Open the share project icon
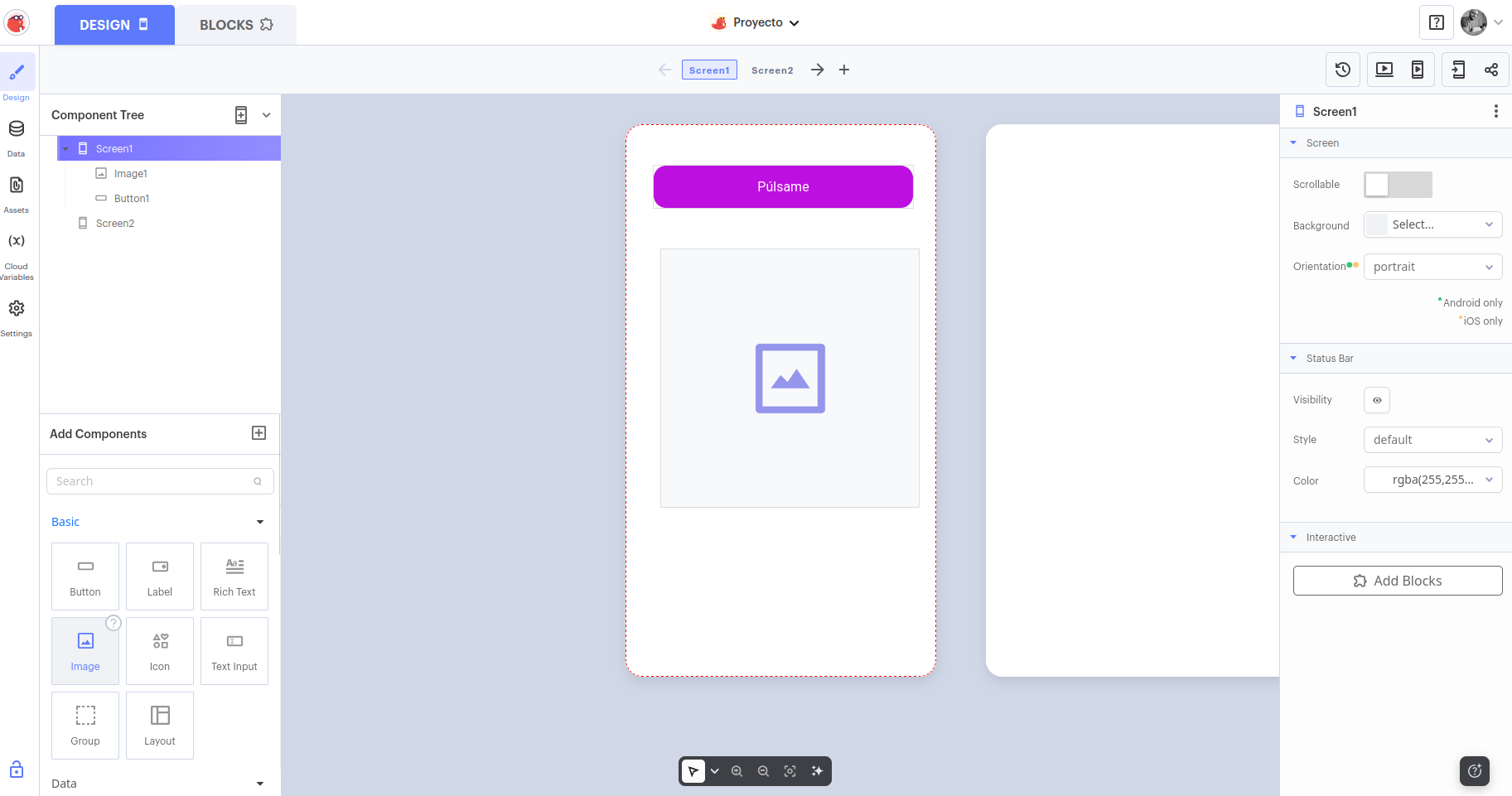 1491,70
